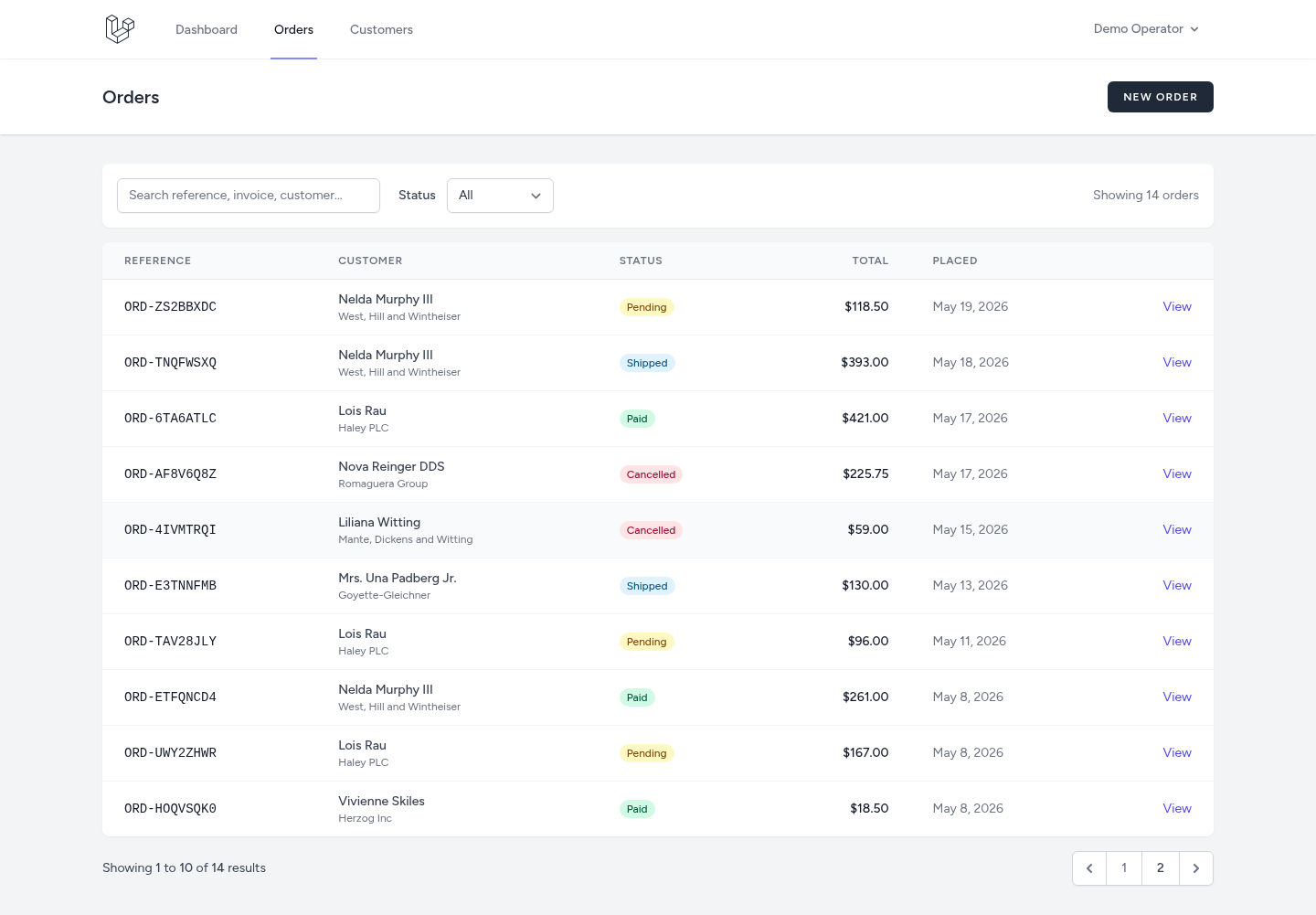Image resolution: width=1316 pixels, height=915 pixels.
Task: View order ORD-TNQFWSXQ
Action: pos(1177,363)
